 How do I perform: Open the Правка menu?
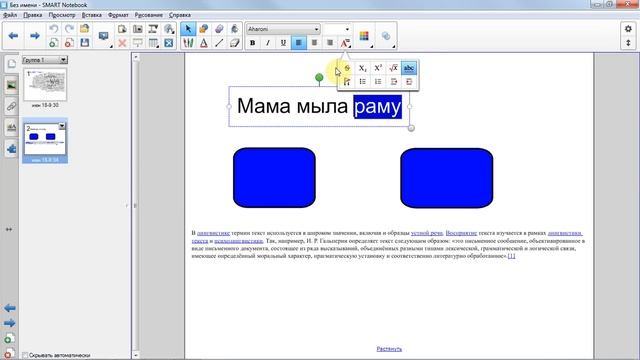pyautogui.click(x=33, y=15)
